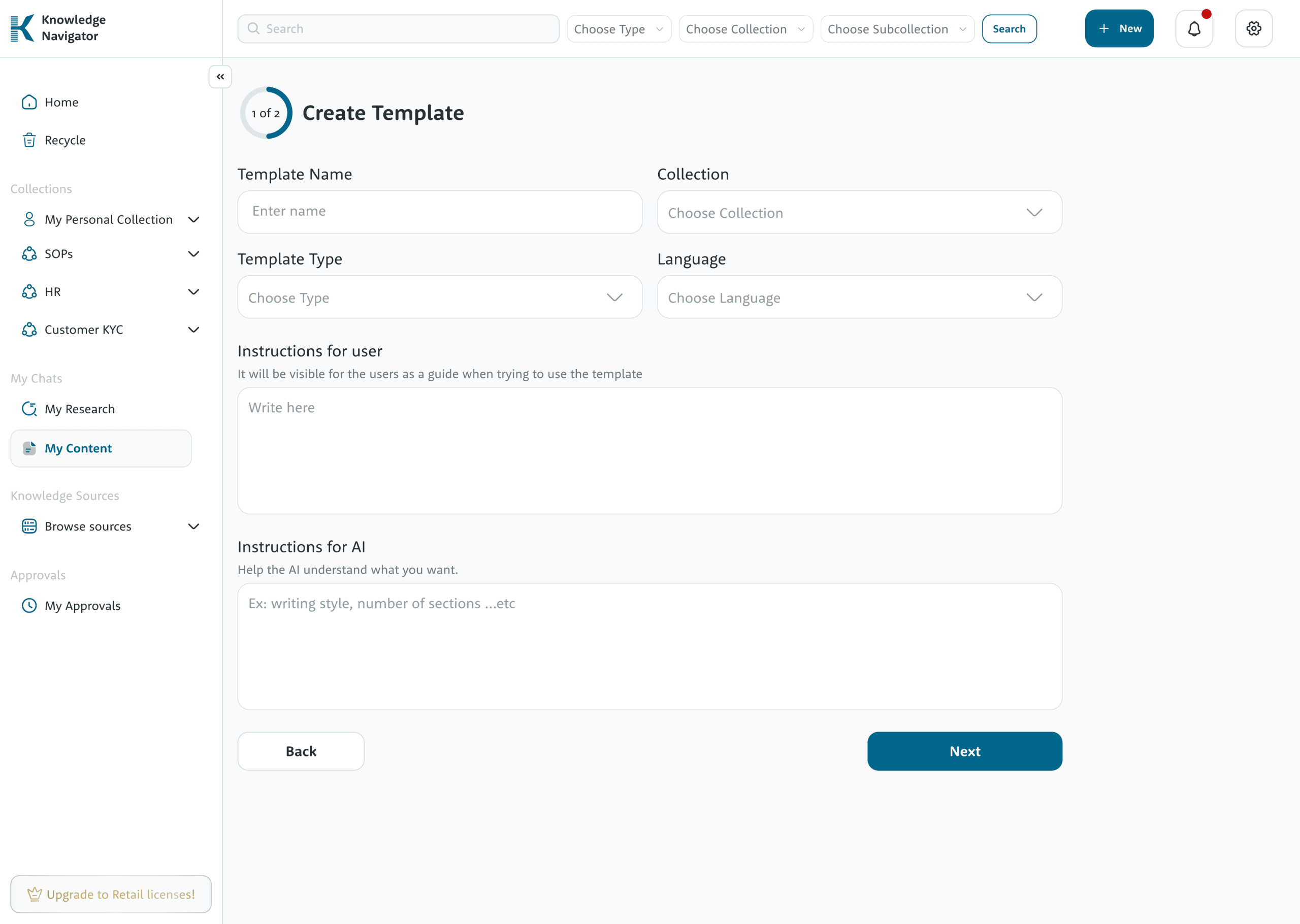Click the My Approvals clock icon

coord(29,605)
